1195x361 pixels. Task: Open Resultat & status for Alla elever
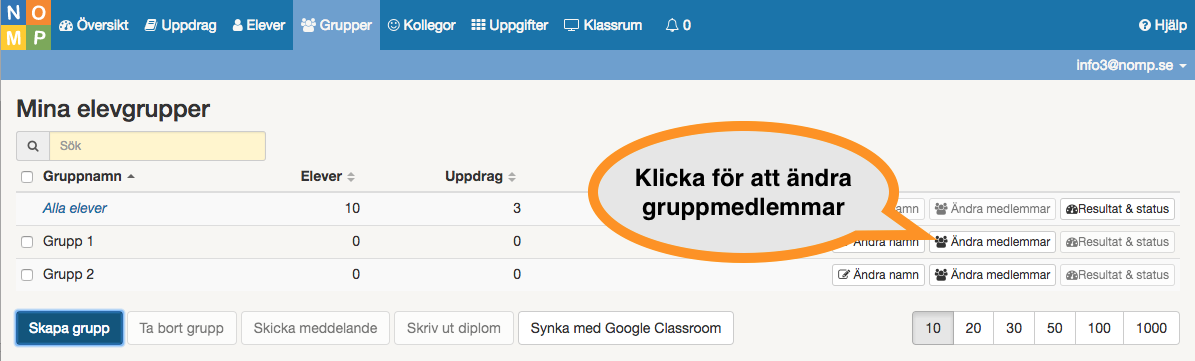(1117, 209)
